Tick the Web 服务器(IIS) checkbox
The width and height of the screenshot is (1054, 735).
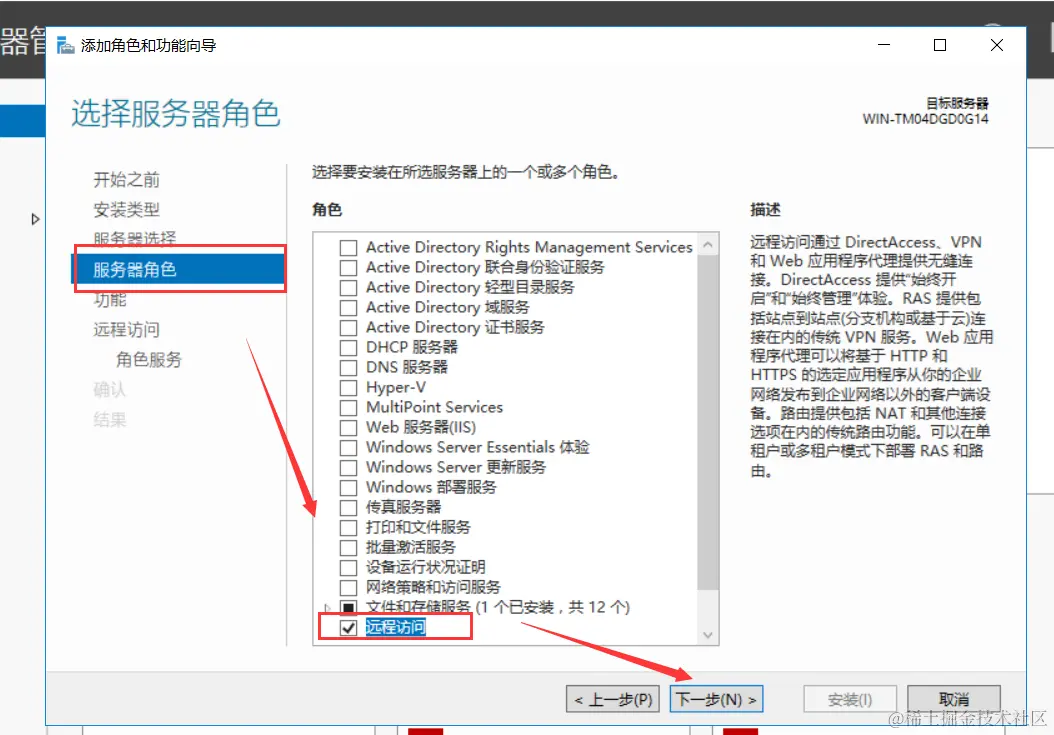[348, 428]
